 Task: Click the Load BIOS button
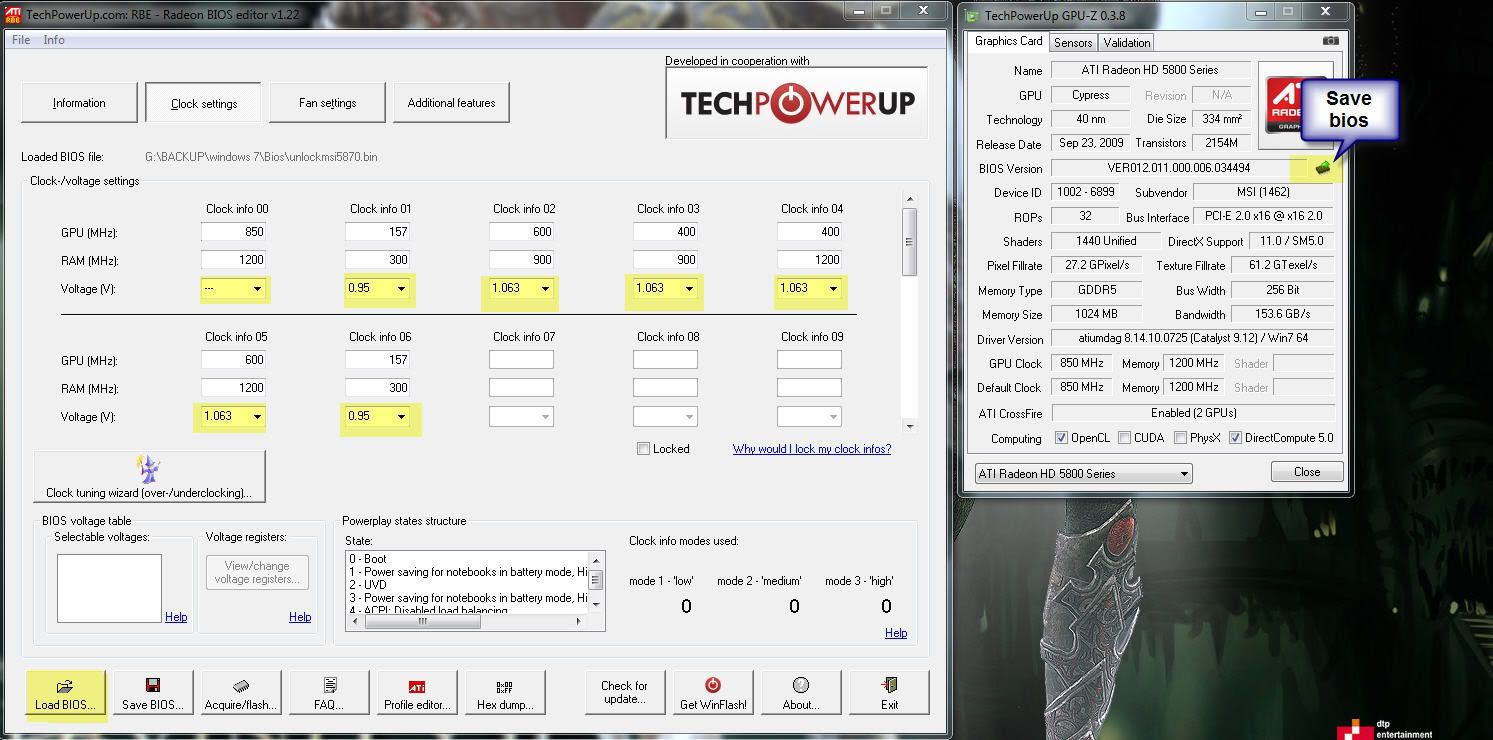coord(65,692)
